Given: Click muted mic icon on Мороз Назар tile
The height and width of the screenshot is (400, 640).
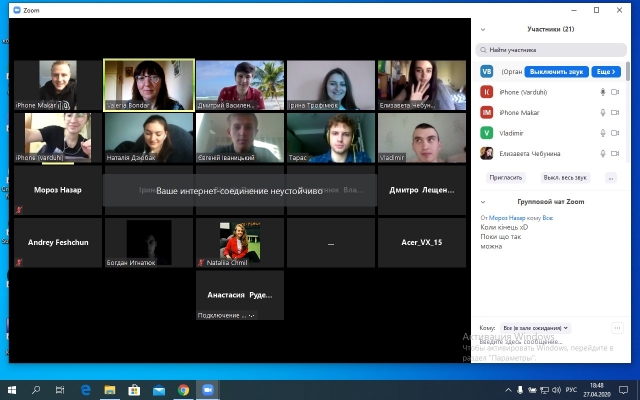Looking at the screenshot, I should (x=19, y=210).
